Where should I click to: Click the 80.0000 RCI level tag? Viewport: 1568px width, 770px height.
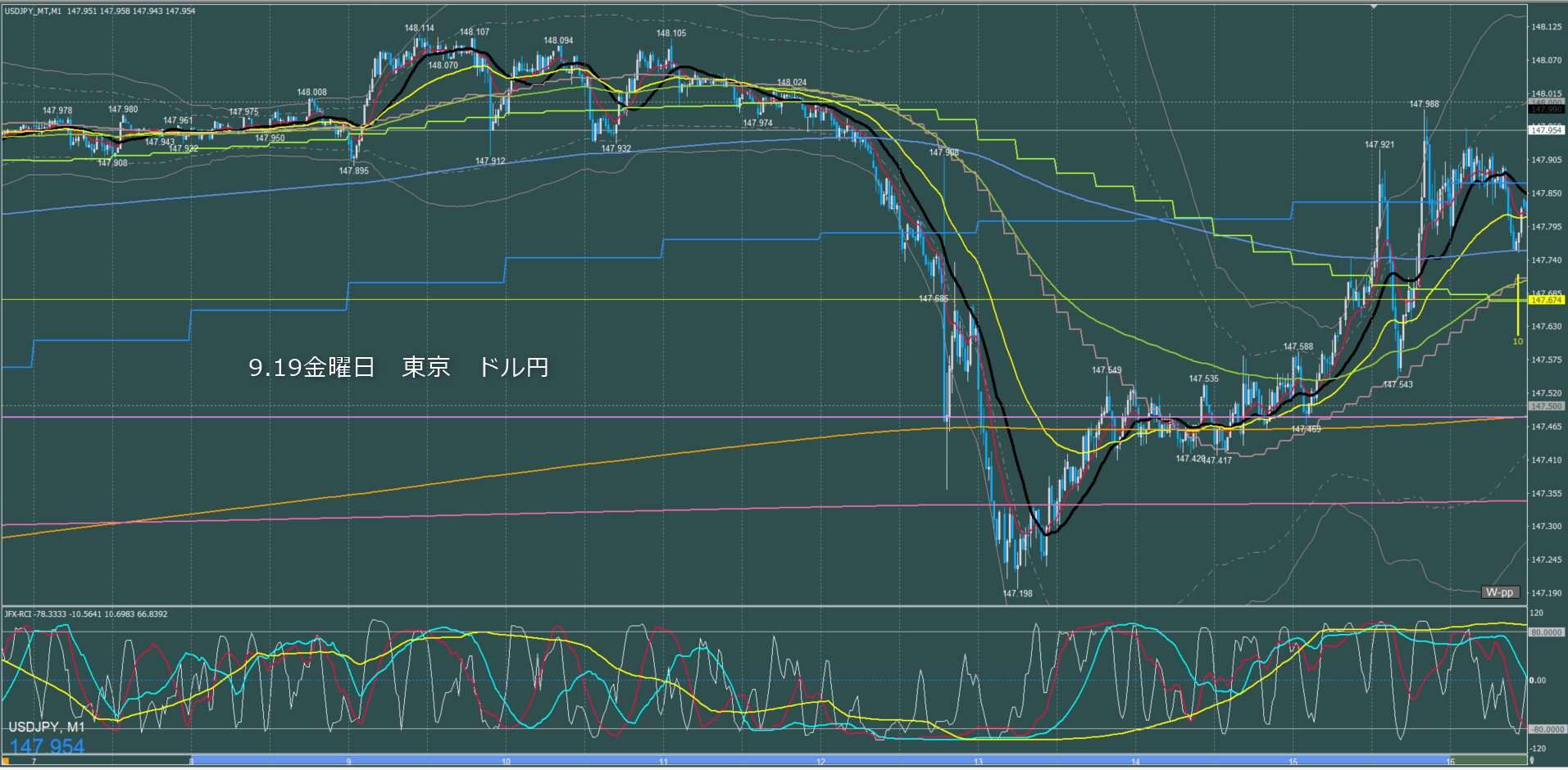pos(1546,632)
